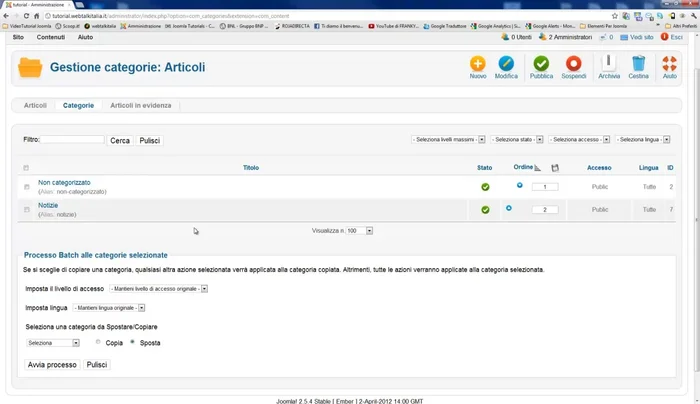Toggle published state of Non categorizzato
This screenshot has height=404, width=700.
(x=485, y=187)
